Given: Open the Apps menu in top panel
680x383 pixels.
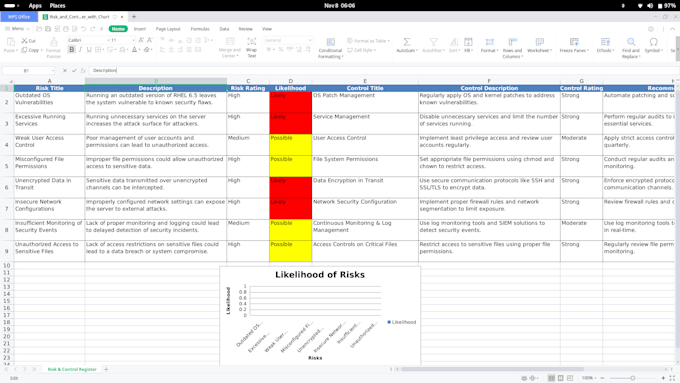Looking at the screenshot, I should click(x=35, y=6).
